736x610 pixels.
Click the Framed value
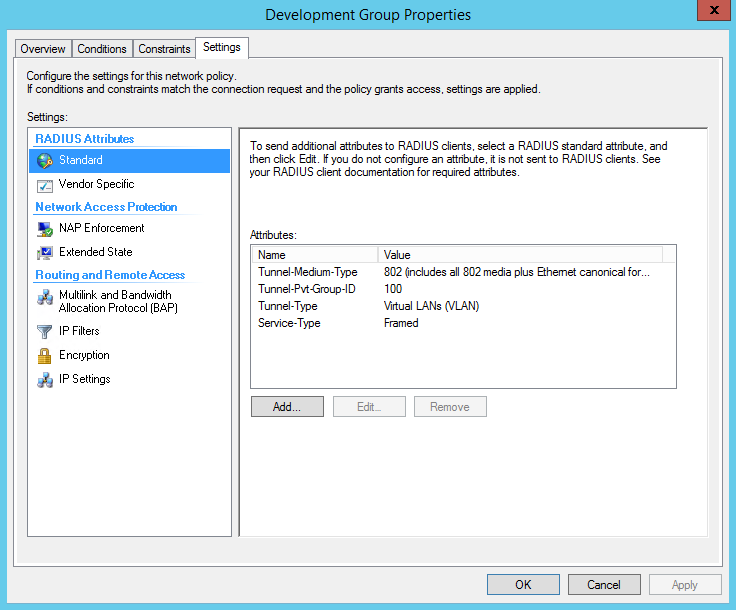pos(401,323)
